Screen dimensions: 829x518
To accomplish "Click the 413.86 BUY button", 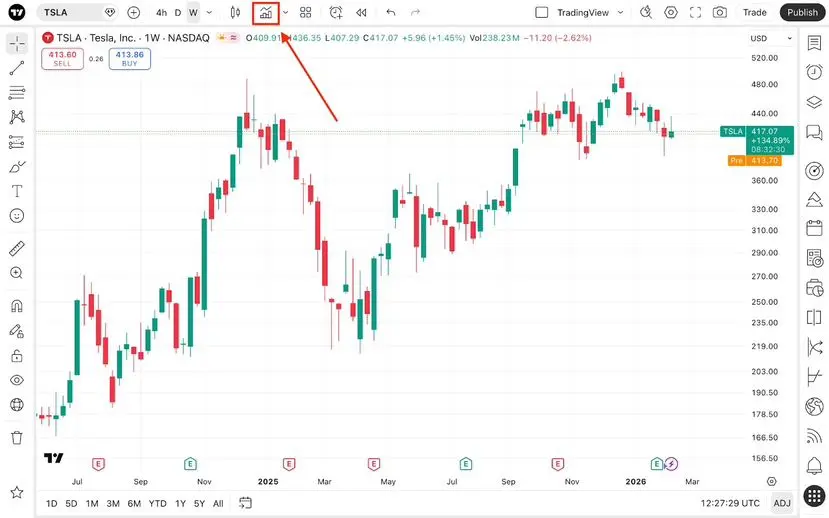I will pos(130,59).
